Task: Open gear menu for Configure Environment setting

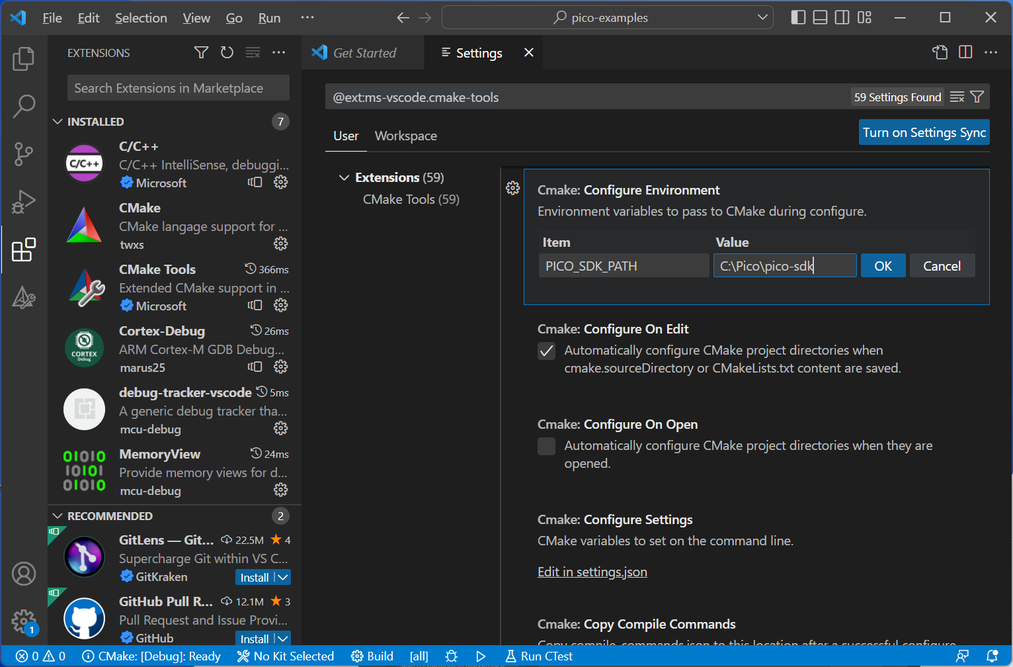Action: [512, 188]
